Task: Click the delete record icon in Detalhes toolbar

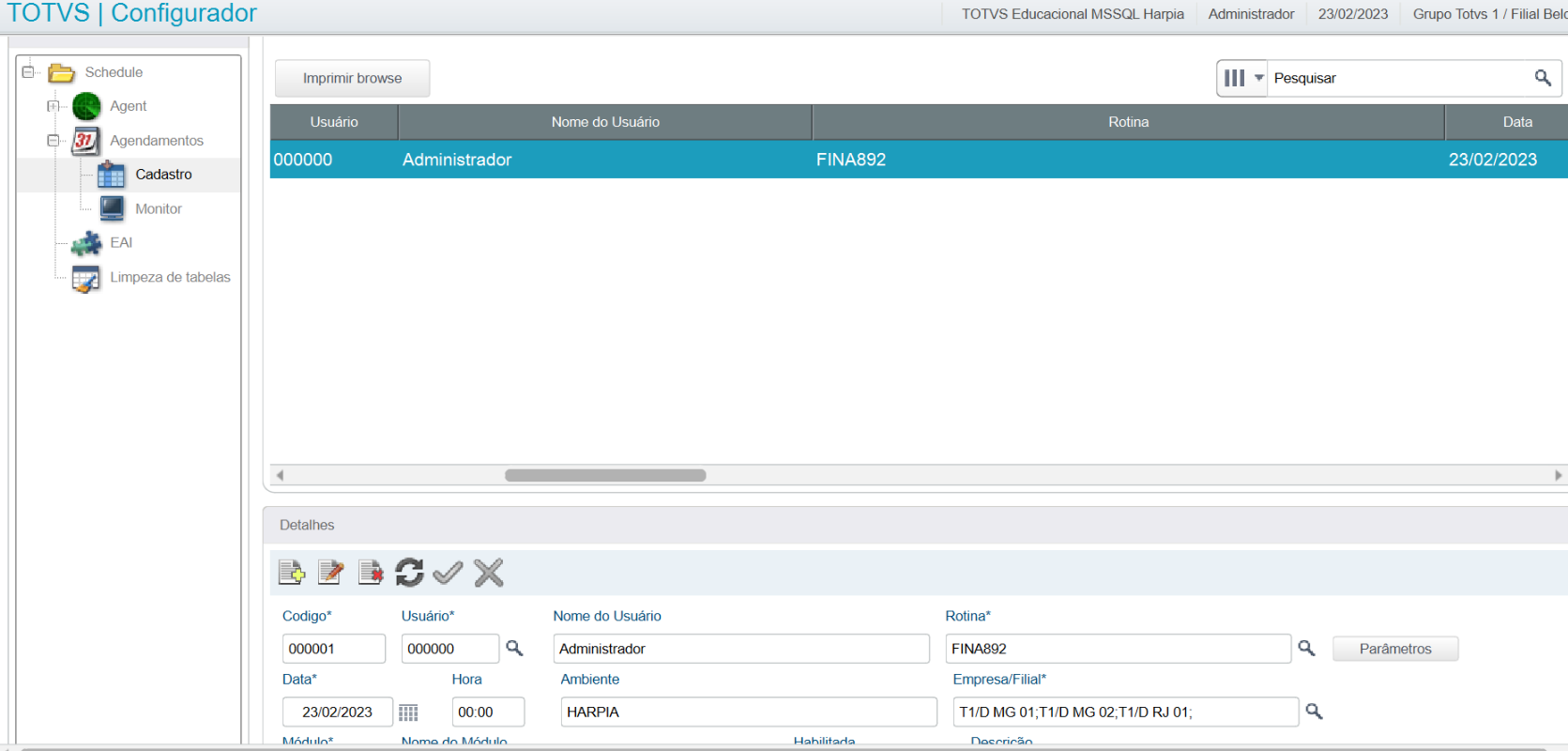Action: (371, 572)
